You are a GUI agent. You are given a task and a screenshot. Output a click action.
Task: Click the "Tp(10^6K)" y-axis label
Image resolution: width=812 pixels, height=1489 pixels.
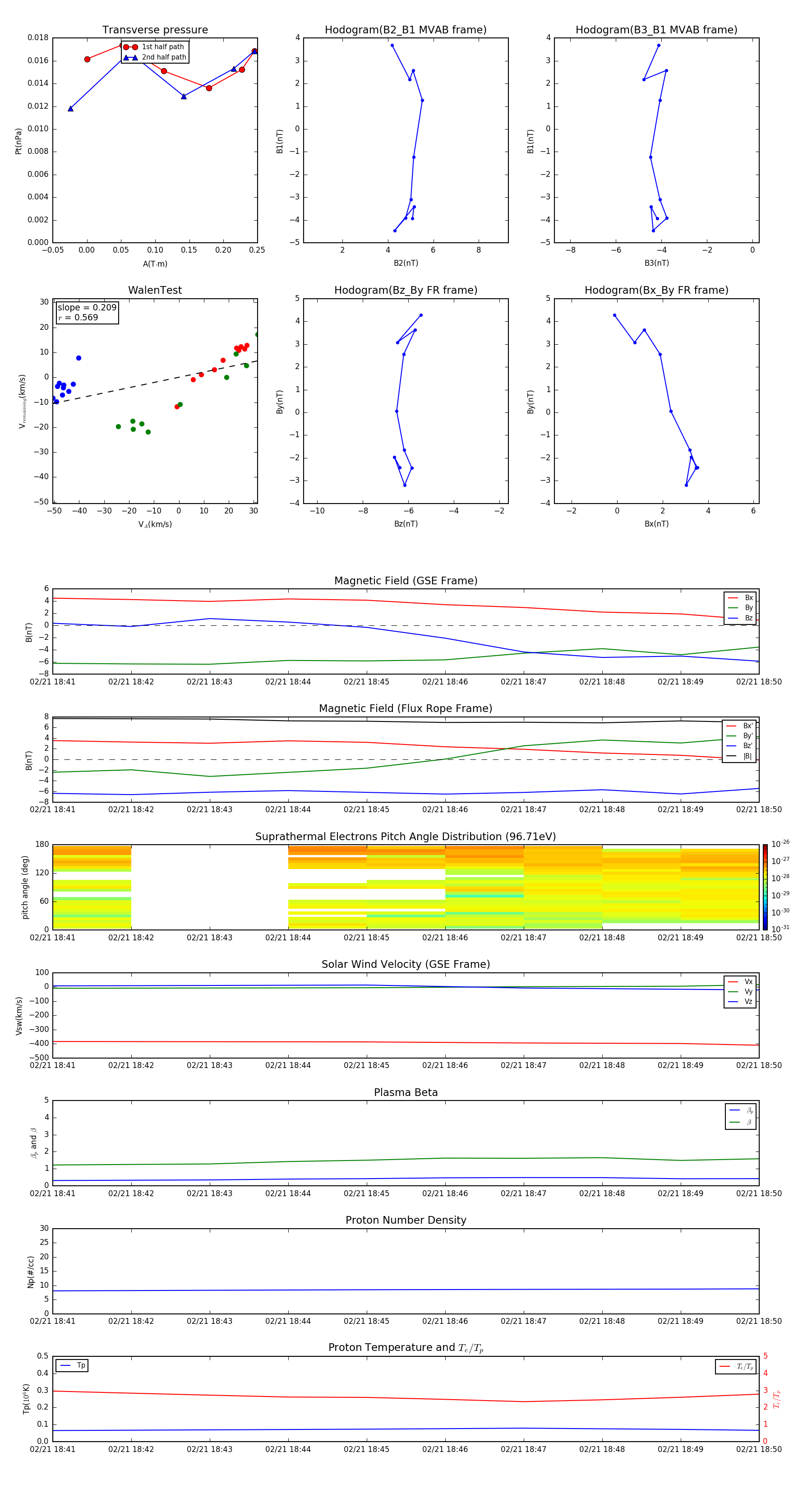click(26, 1399)
